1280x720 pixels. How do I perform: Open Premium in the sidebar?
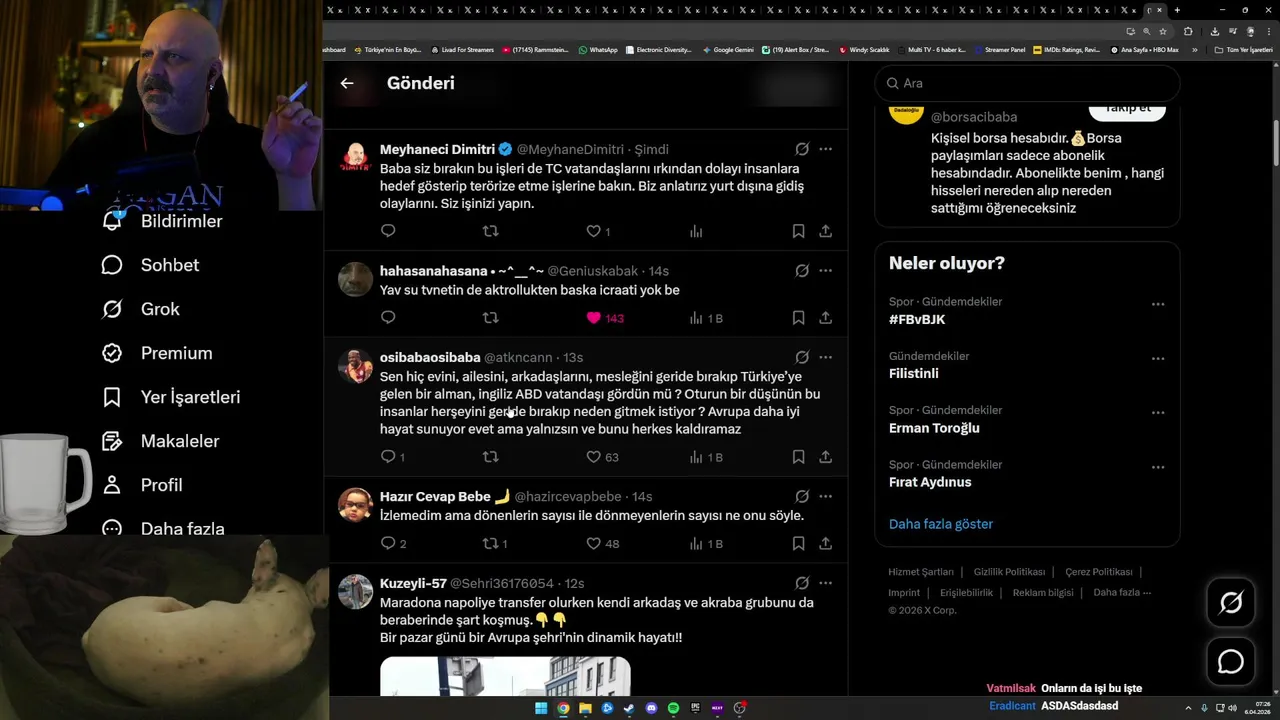157,353
